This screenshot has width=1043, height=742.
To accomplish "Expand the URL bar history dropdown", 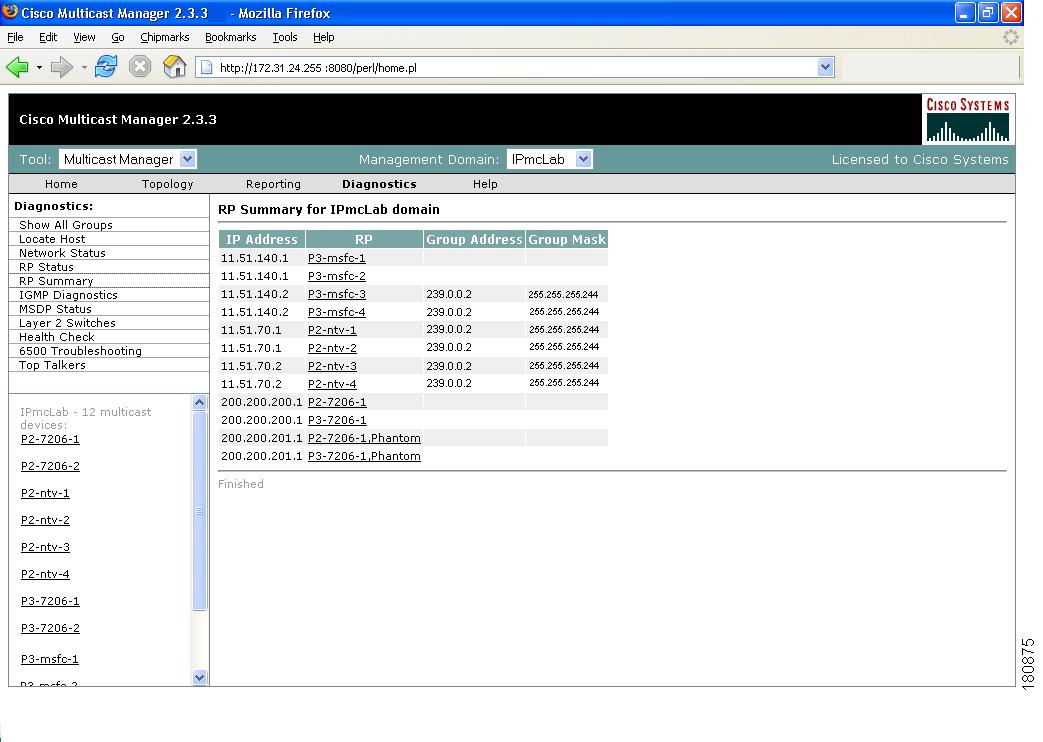I will click(825, 67).
